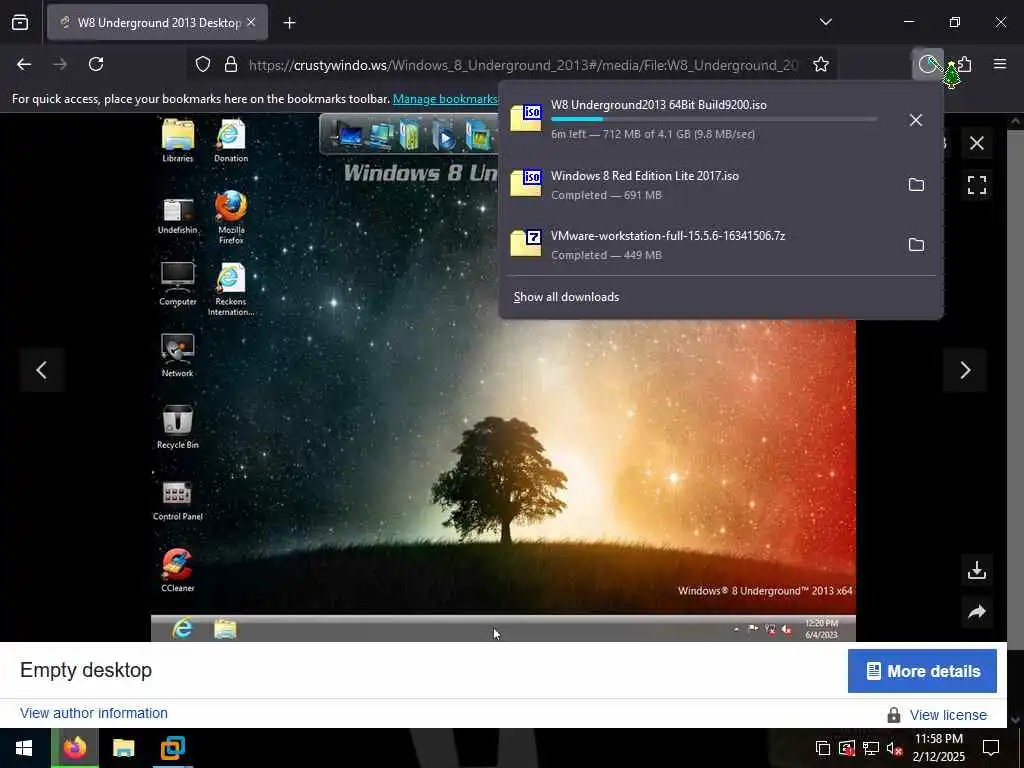Go to previous image with left chevron
This screenshot has width=1024, height=768.
coord(42,370)
